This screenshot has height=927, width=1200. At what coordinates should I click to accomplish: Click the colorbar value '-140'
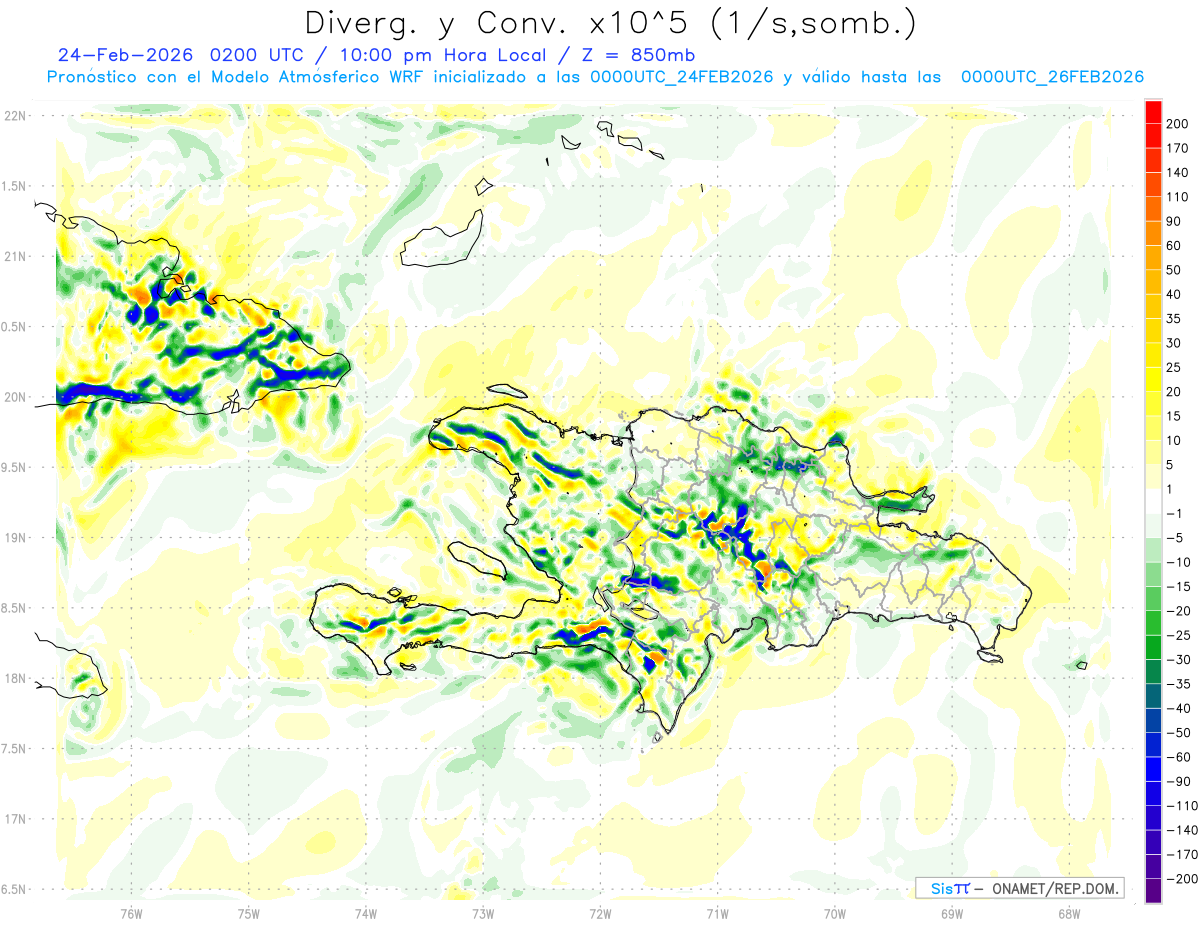(1182, 830)
